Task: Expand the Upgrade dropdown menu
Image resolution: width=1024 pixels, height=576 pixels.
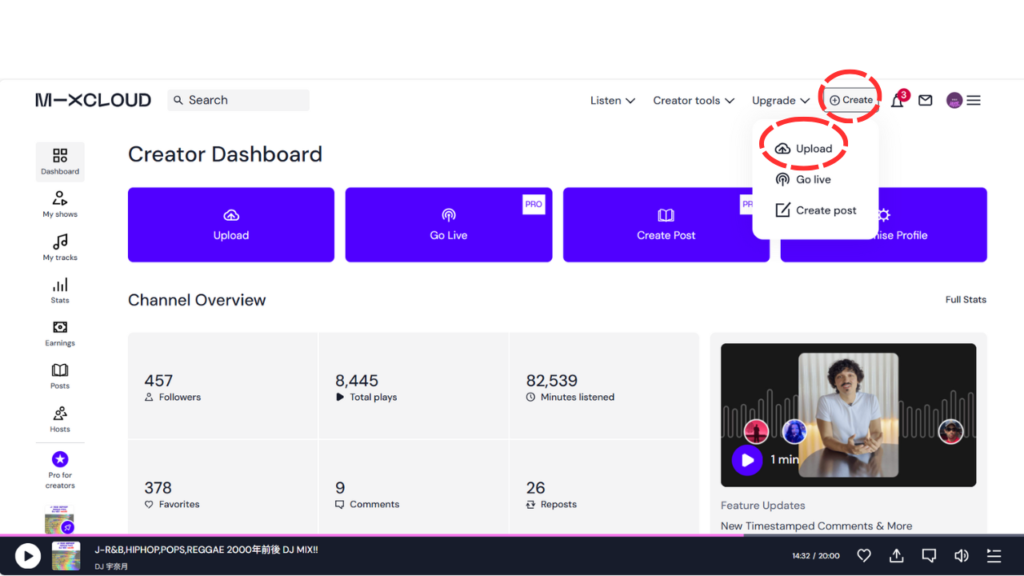Action: tap(780, 101)
